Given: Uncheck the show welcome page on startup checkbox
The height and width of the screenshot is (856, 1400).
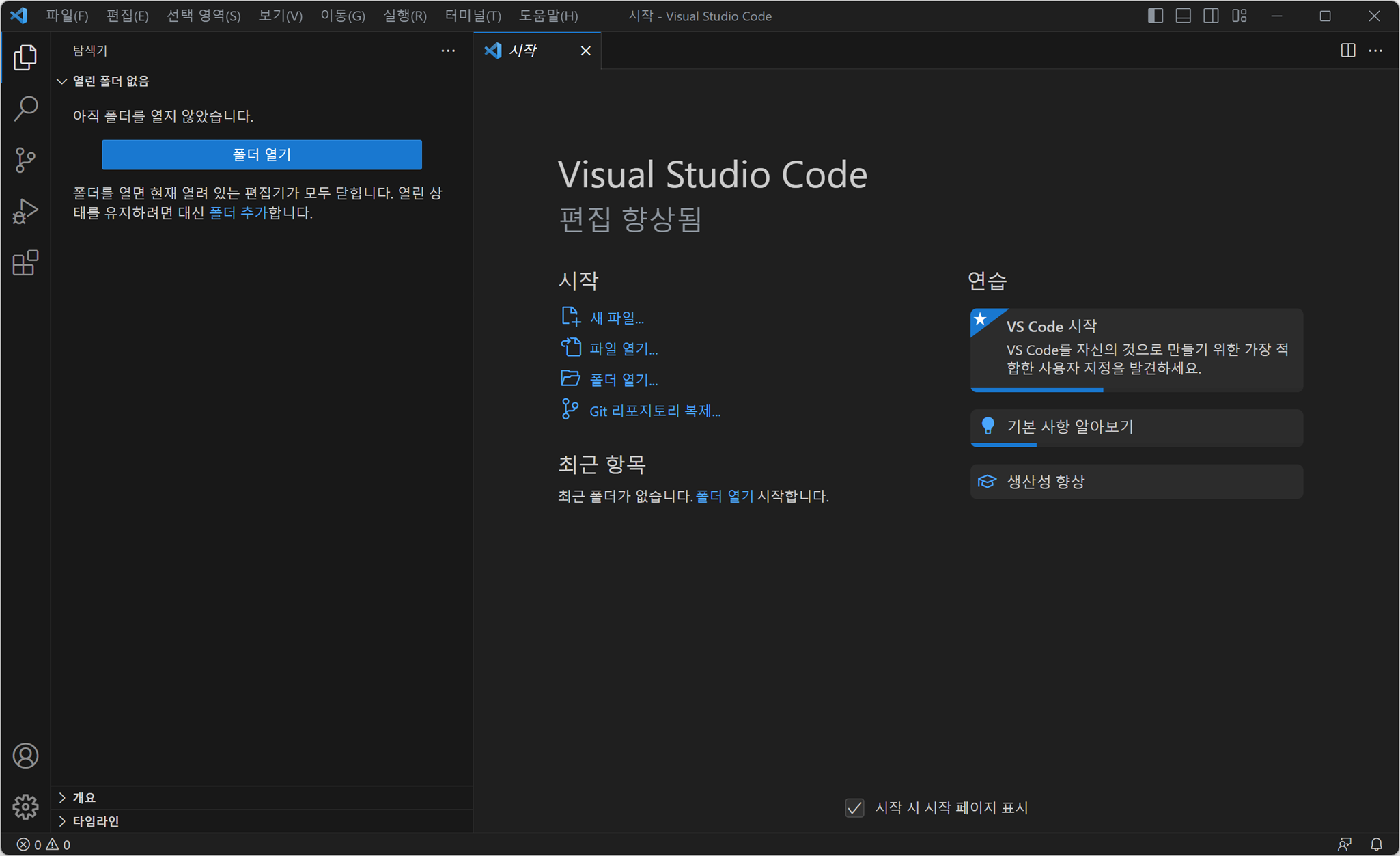Looking at the screenshot, I should [854, 807].
